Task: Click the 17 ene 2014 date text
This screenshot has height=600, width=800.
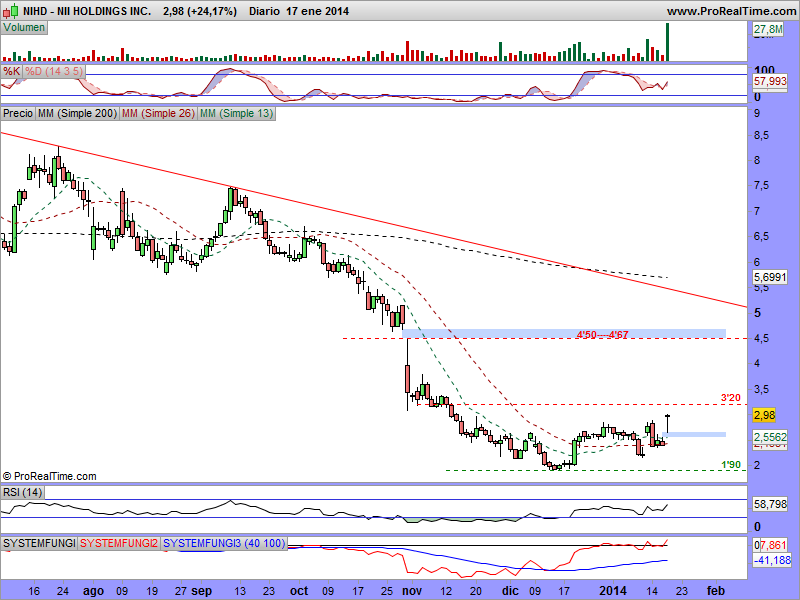Action: click(317, 11)
